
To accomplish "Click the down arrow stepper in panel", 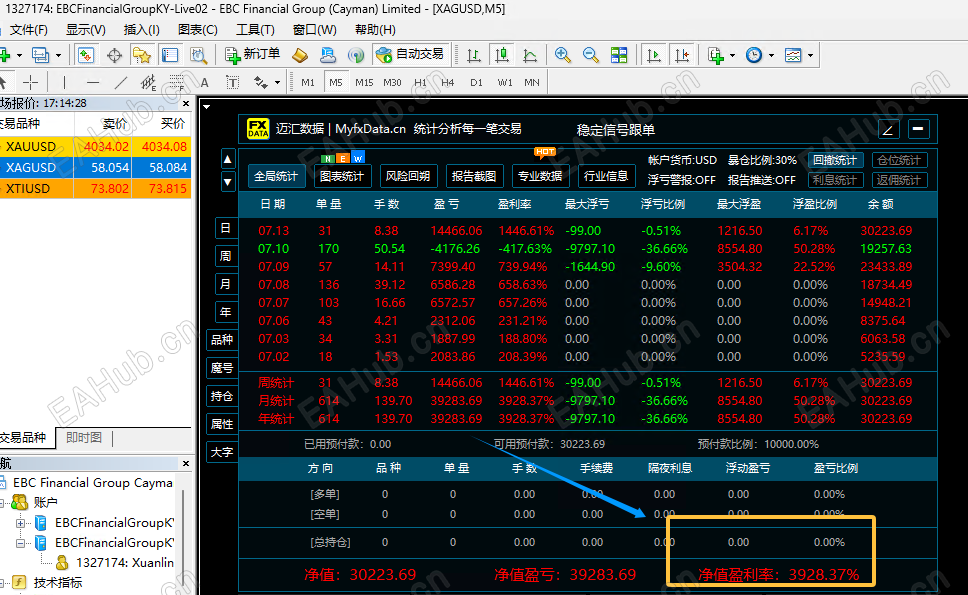I will pos(228,182).
